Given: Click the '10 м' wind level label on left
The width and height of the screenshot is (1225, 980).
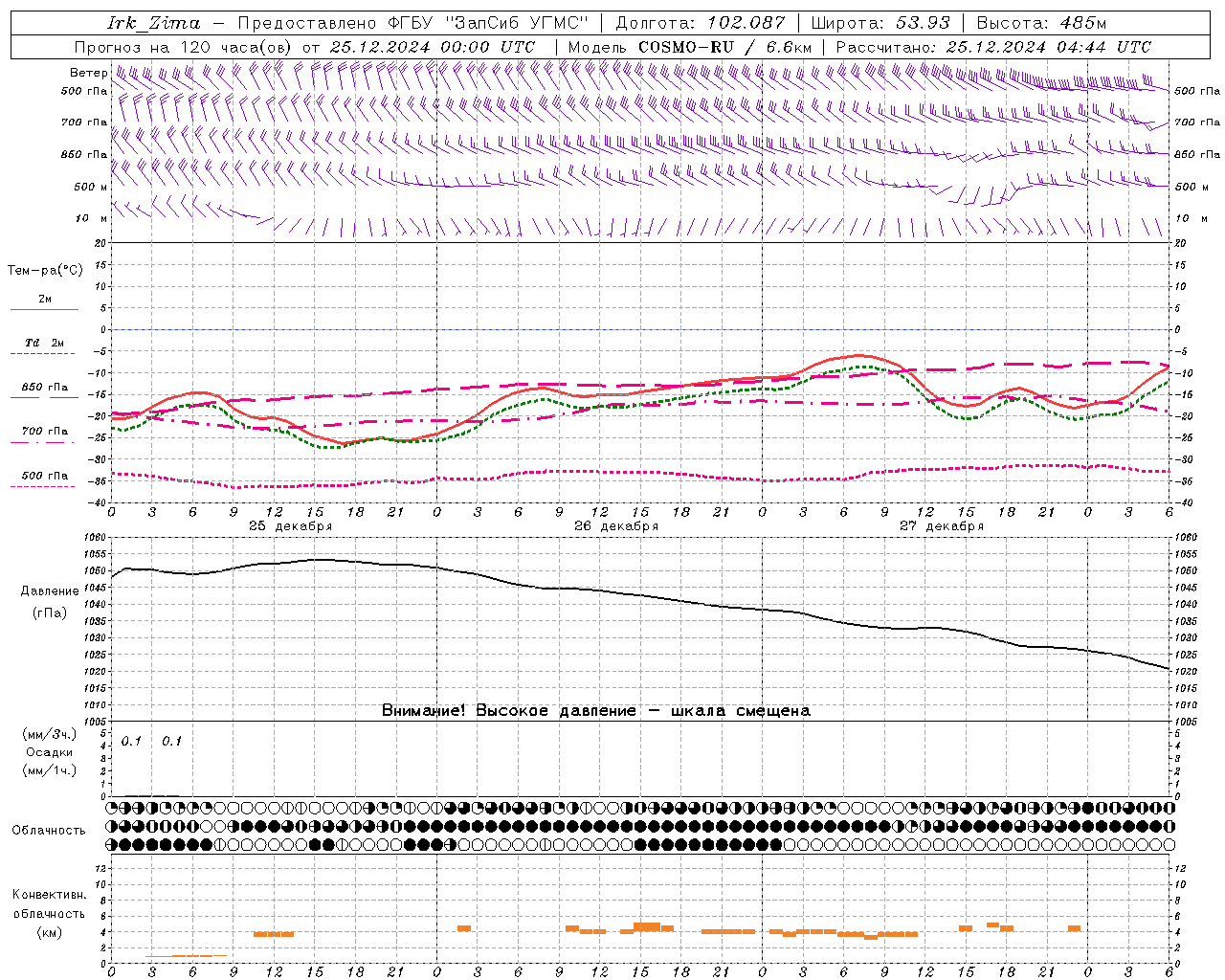Looking at the screenshot, I should [92, 218].
